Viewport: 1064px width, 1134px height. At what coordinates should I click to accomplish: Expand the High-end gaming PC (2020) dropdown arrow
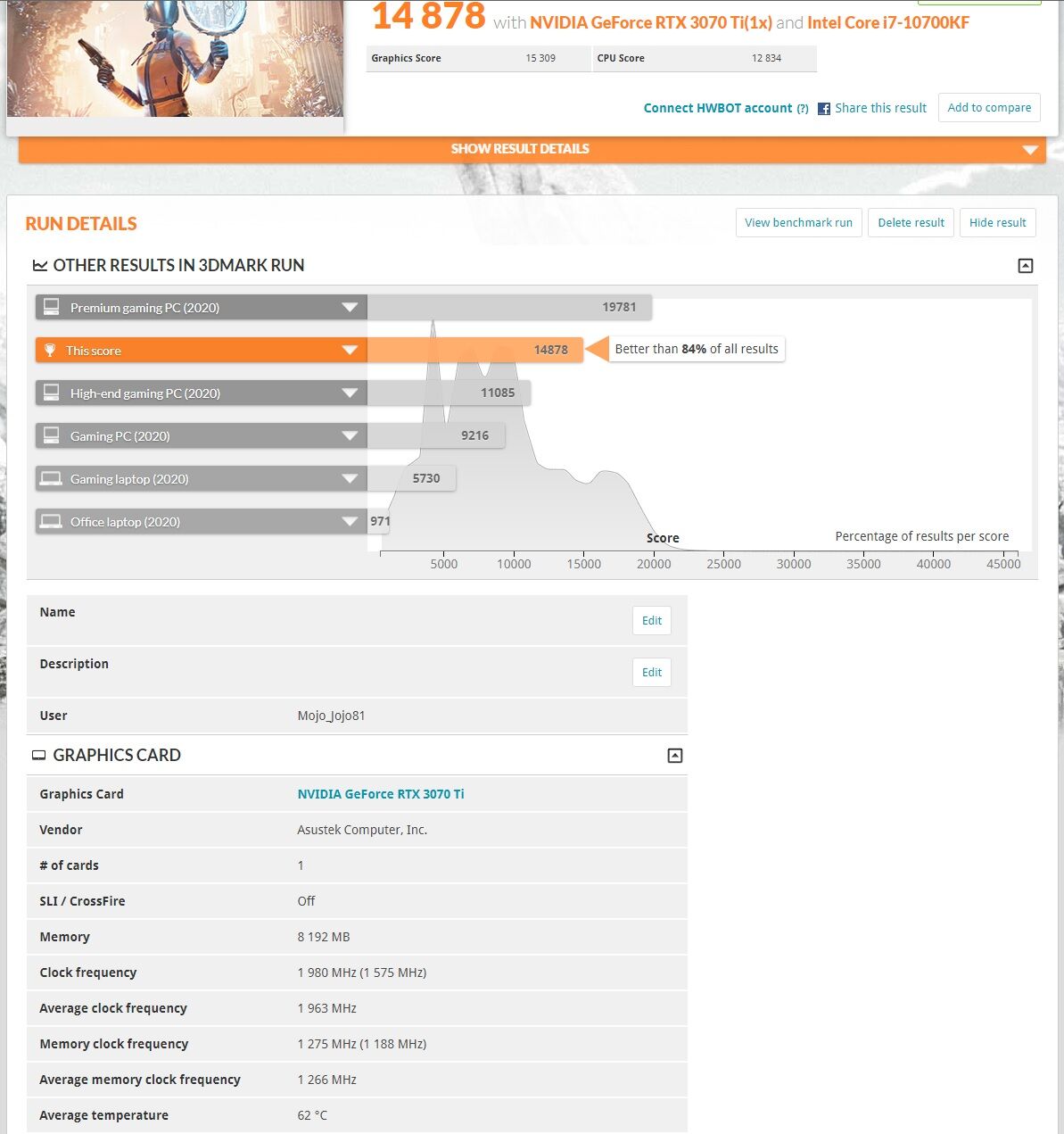click(350, 393)
